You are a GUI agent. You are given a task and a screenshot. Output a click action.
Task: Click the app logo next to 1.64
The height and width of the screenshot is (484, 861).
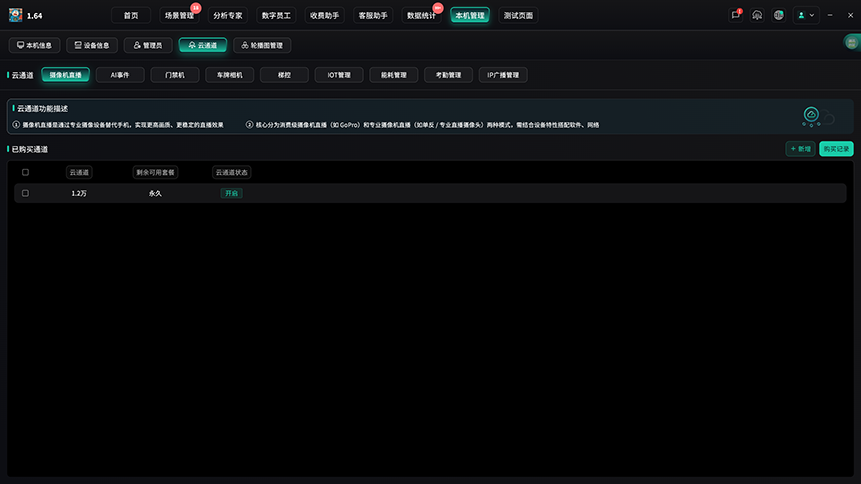click(x=15, y=15)
